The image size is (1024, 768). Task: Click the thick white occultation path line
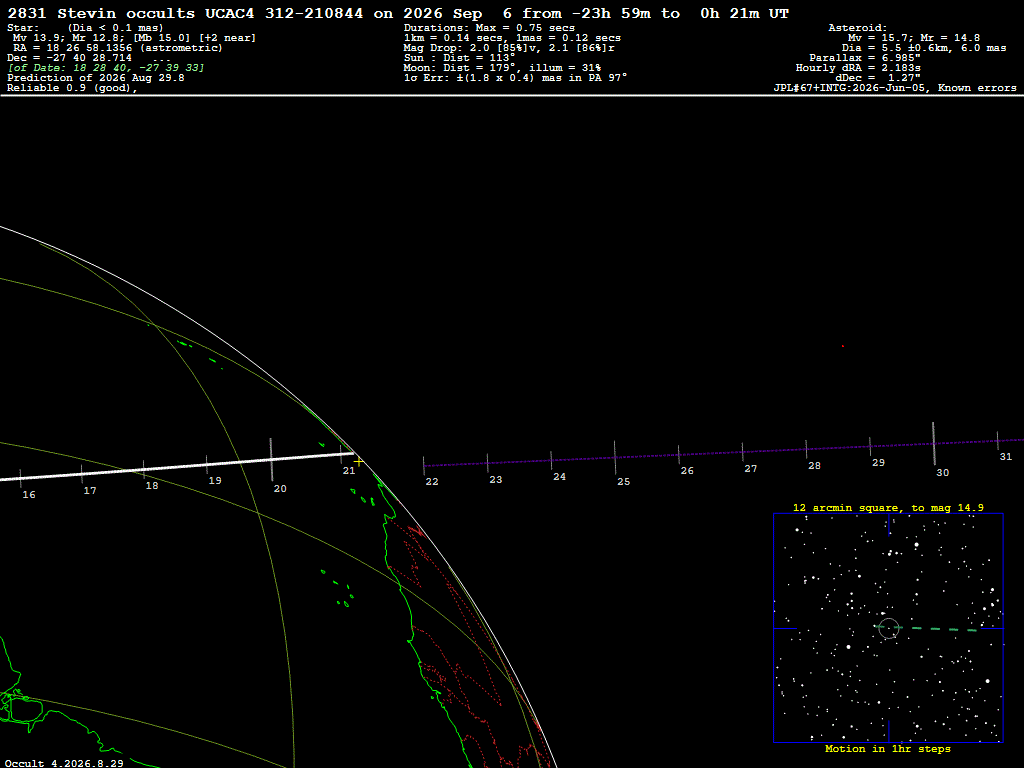point(176,466)
